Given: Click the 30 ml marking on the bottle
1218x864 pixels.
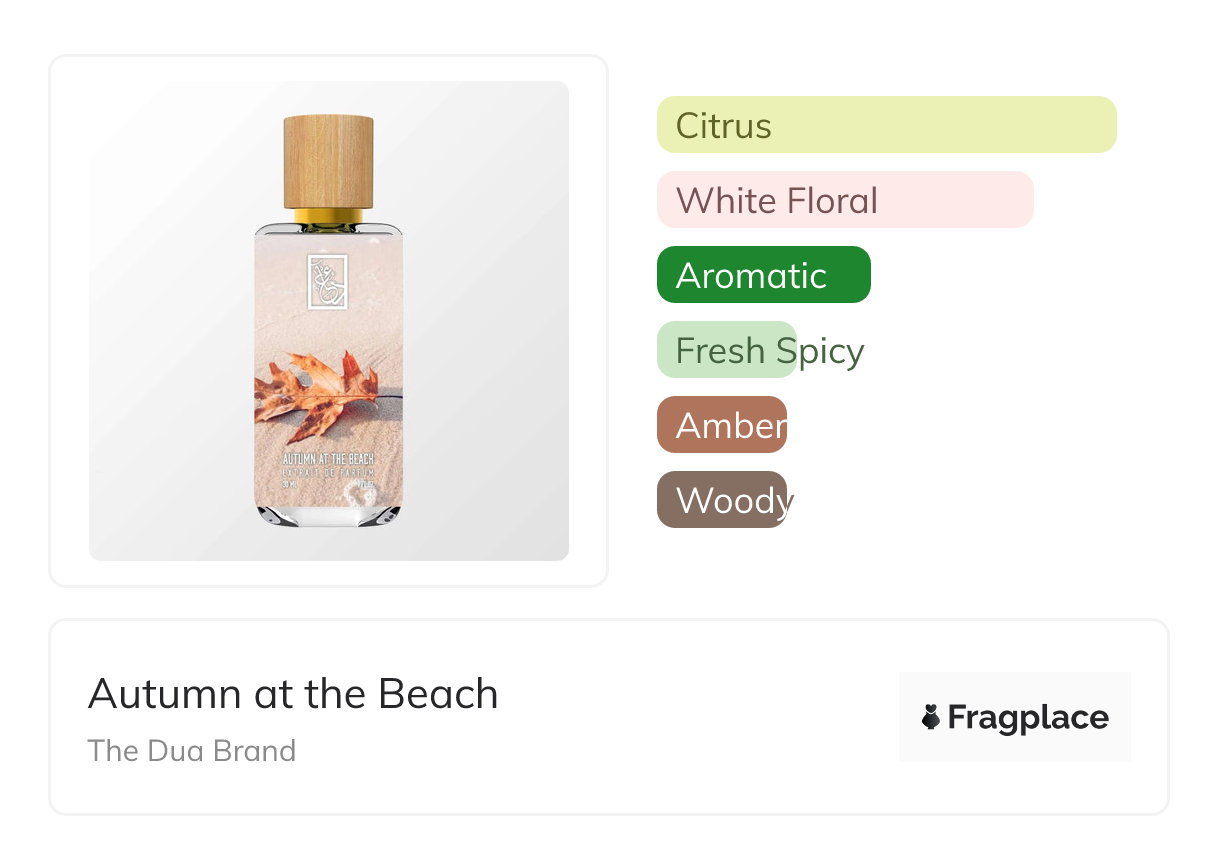Looking at the screenshot, I should (x=291, y=483).
